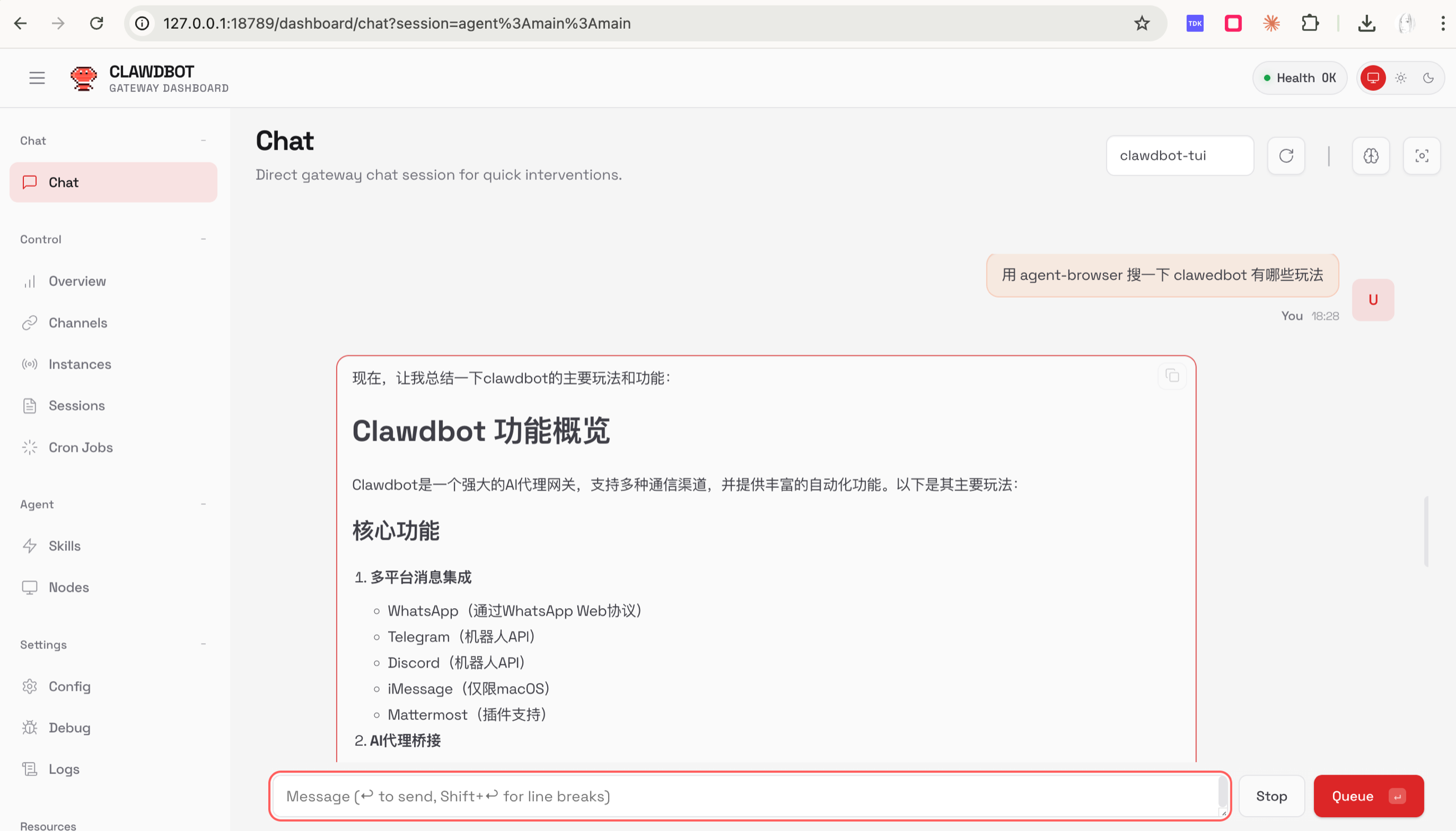The image size is (1456, 831).
Task: Open the Skills page
Action: pyautogui.click(x=64, y=545)
